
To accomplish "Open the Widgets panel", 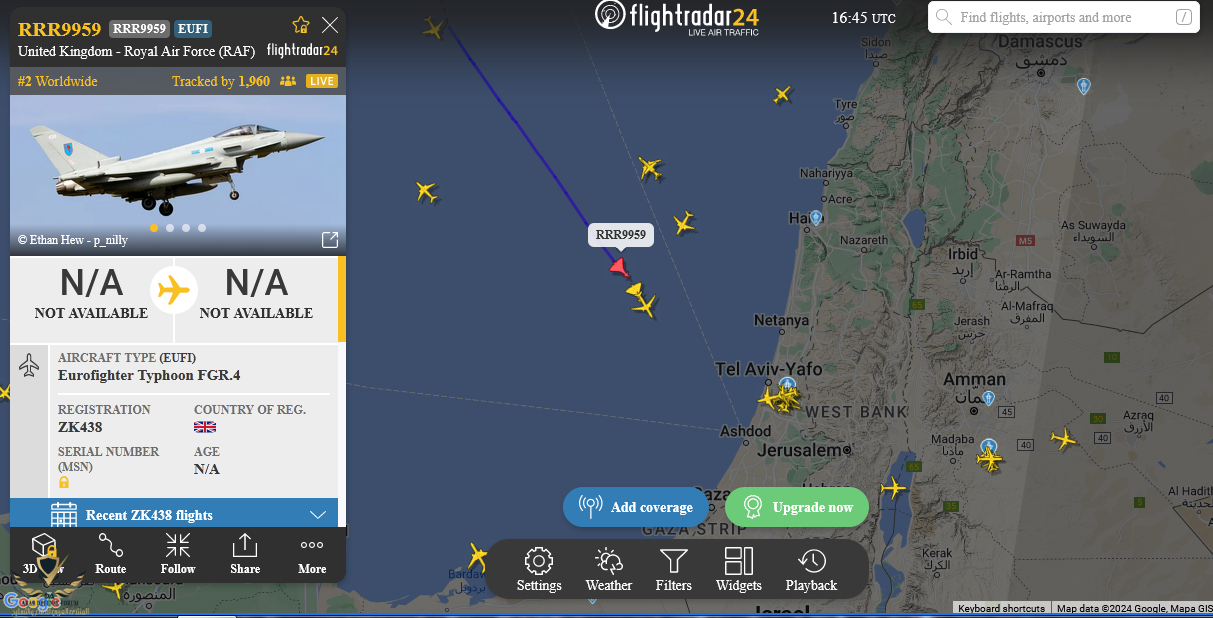I will click(x=739, y=570).
